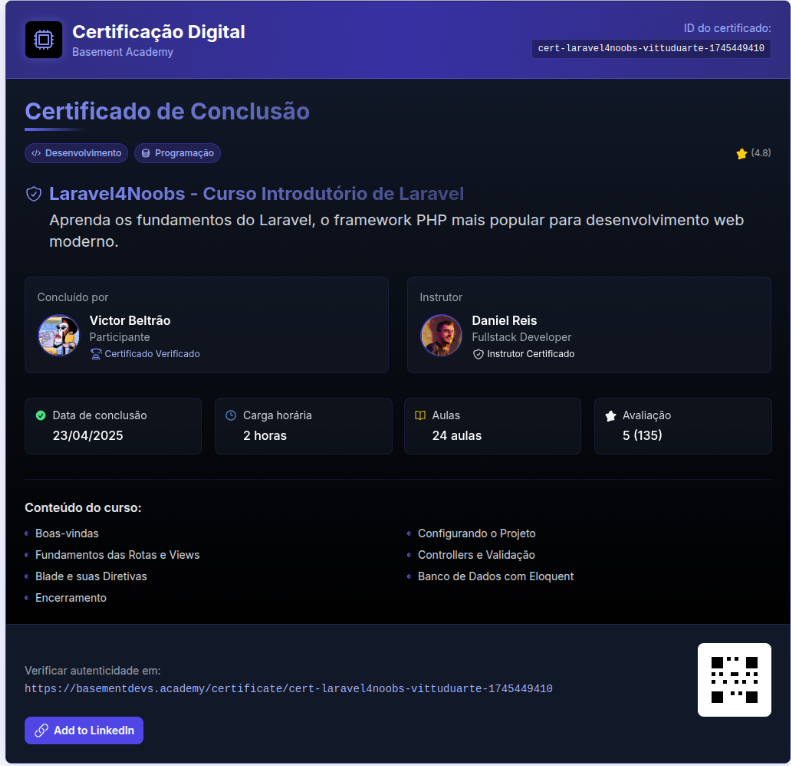This screenshot has height=766, width=791.
Task: Click the Conteúdo do curso heading
Action: click(x=83, y=508)
